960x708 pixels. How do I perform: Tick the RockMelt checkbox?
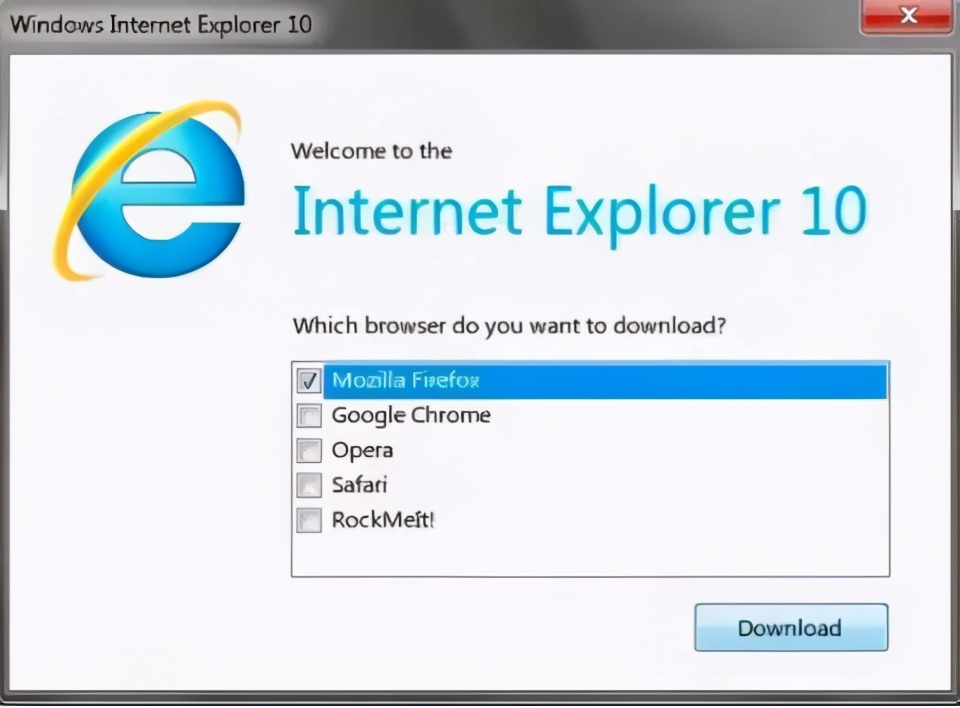coord(309,521)
